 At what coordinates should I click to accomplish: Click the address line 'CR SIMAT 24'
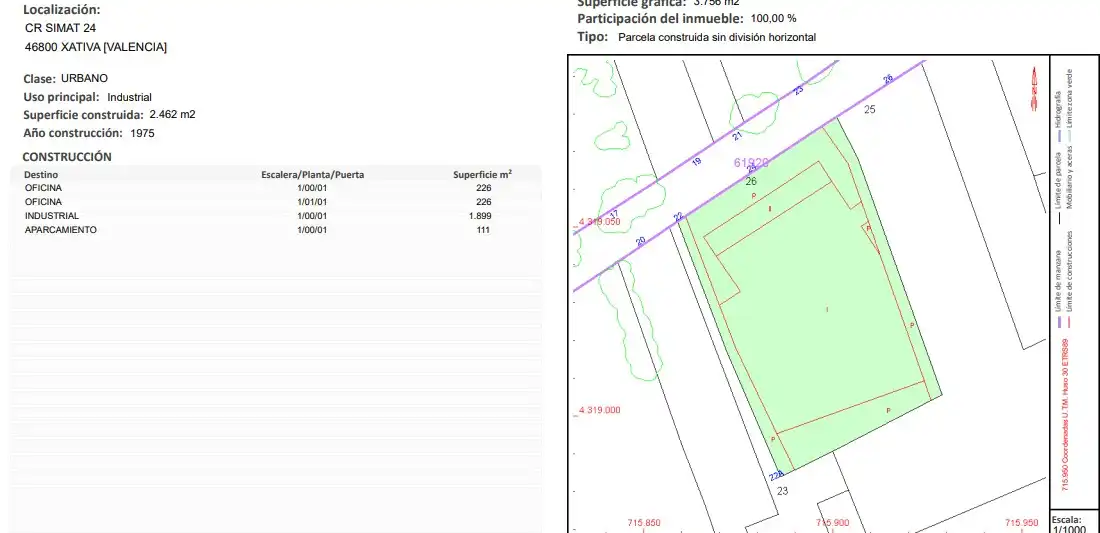[60, 28]
